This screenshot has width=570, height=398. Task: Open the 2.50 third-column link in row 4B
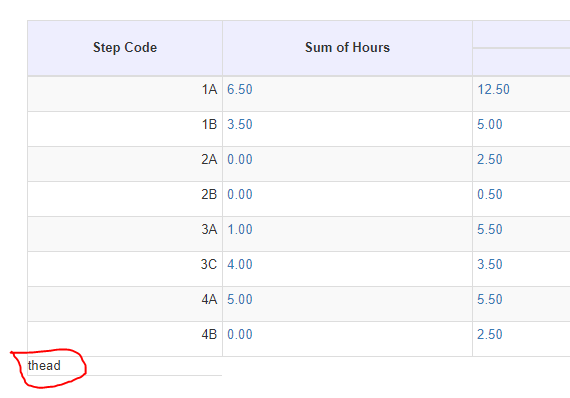pos(490,334)
